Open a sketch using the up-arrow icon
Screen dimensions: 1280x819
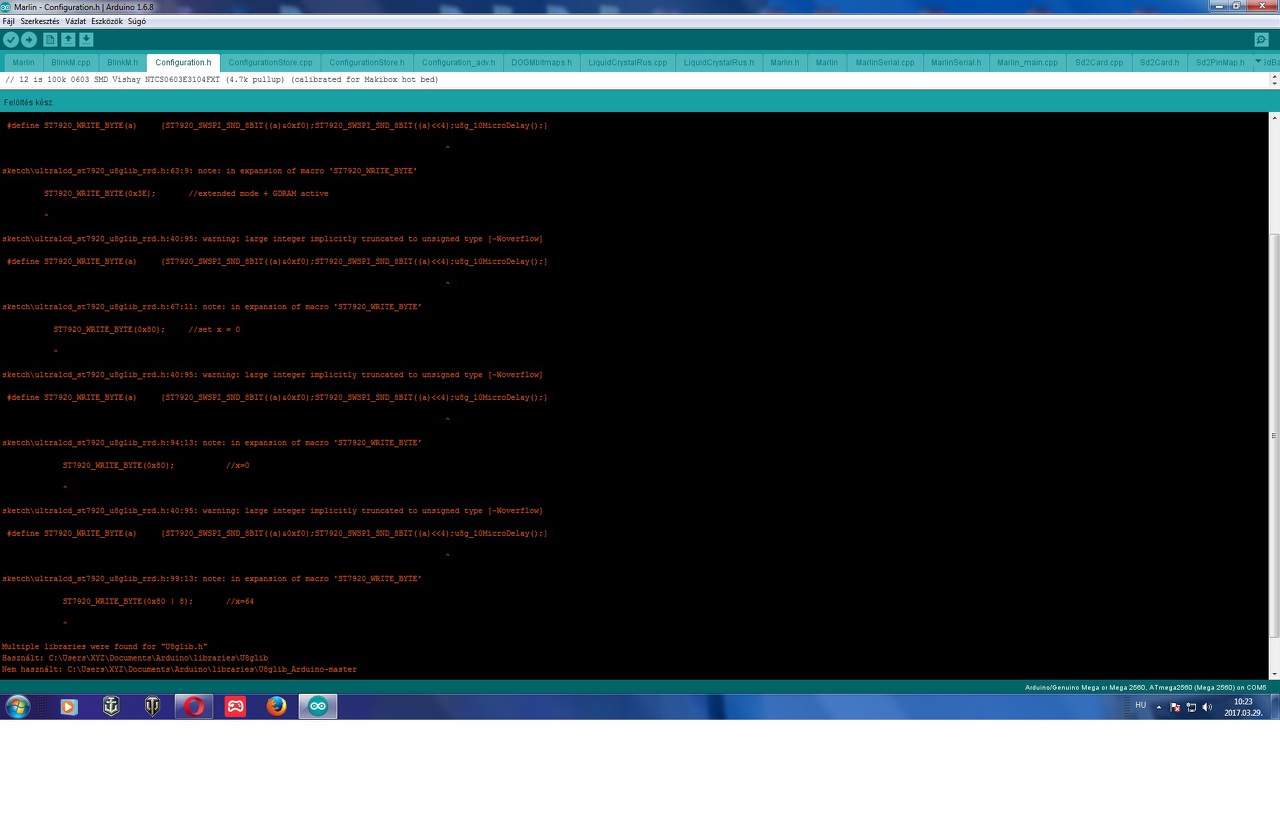[68, 40]
